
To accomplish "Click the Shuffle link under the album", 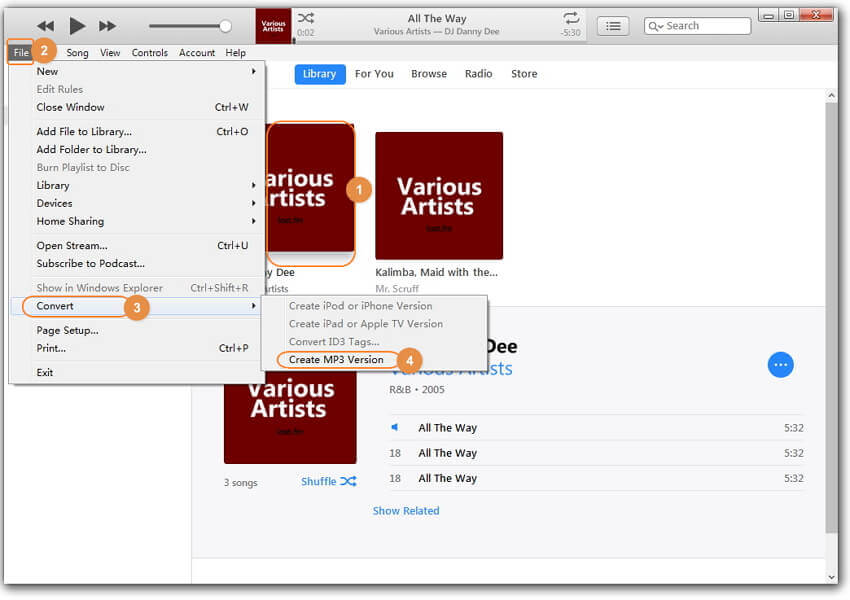I will tap(329, 481).
